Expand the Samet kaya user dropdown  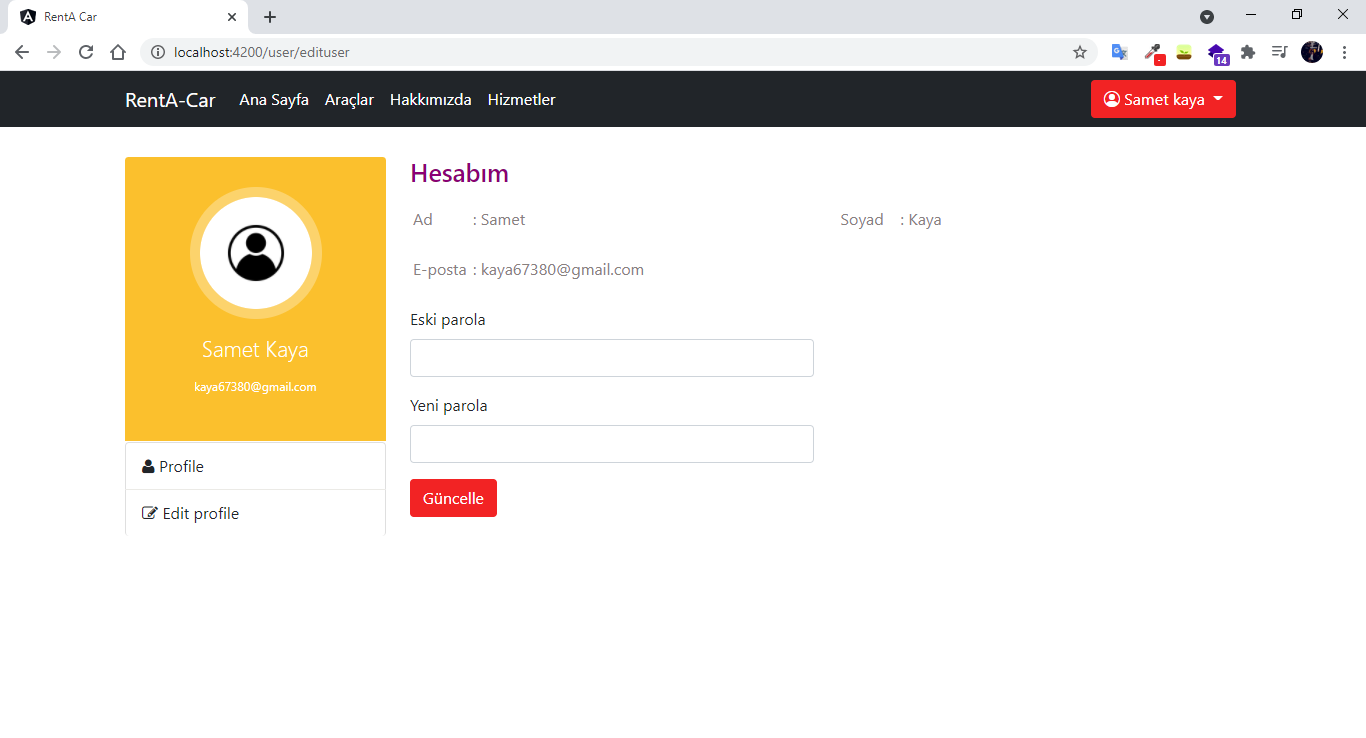[1163, 99]
